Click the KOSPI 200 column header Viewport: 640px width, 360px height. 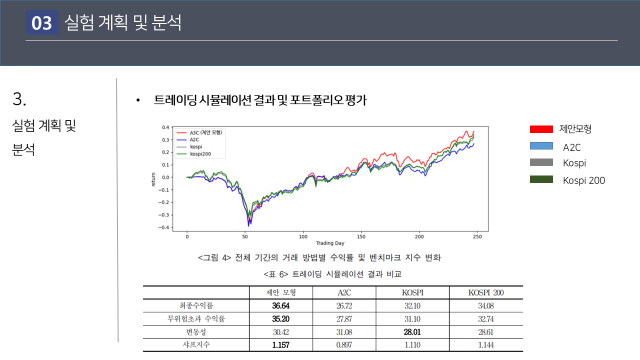(x=486, y=293)
